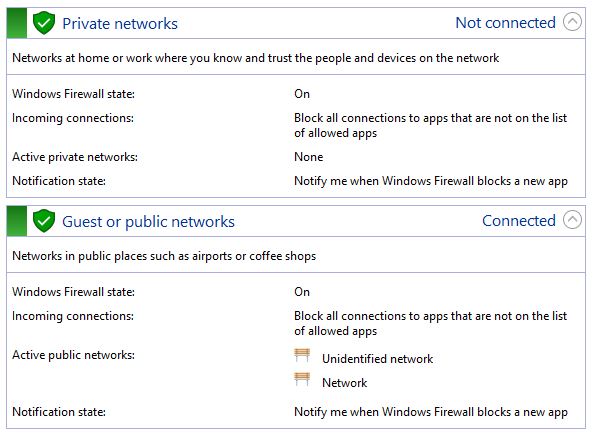
Task: Click the Guest or public networks shield icon
Action: click(x=44, y=221)
